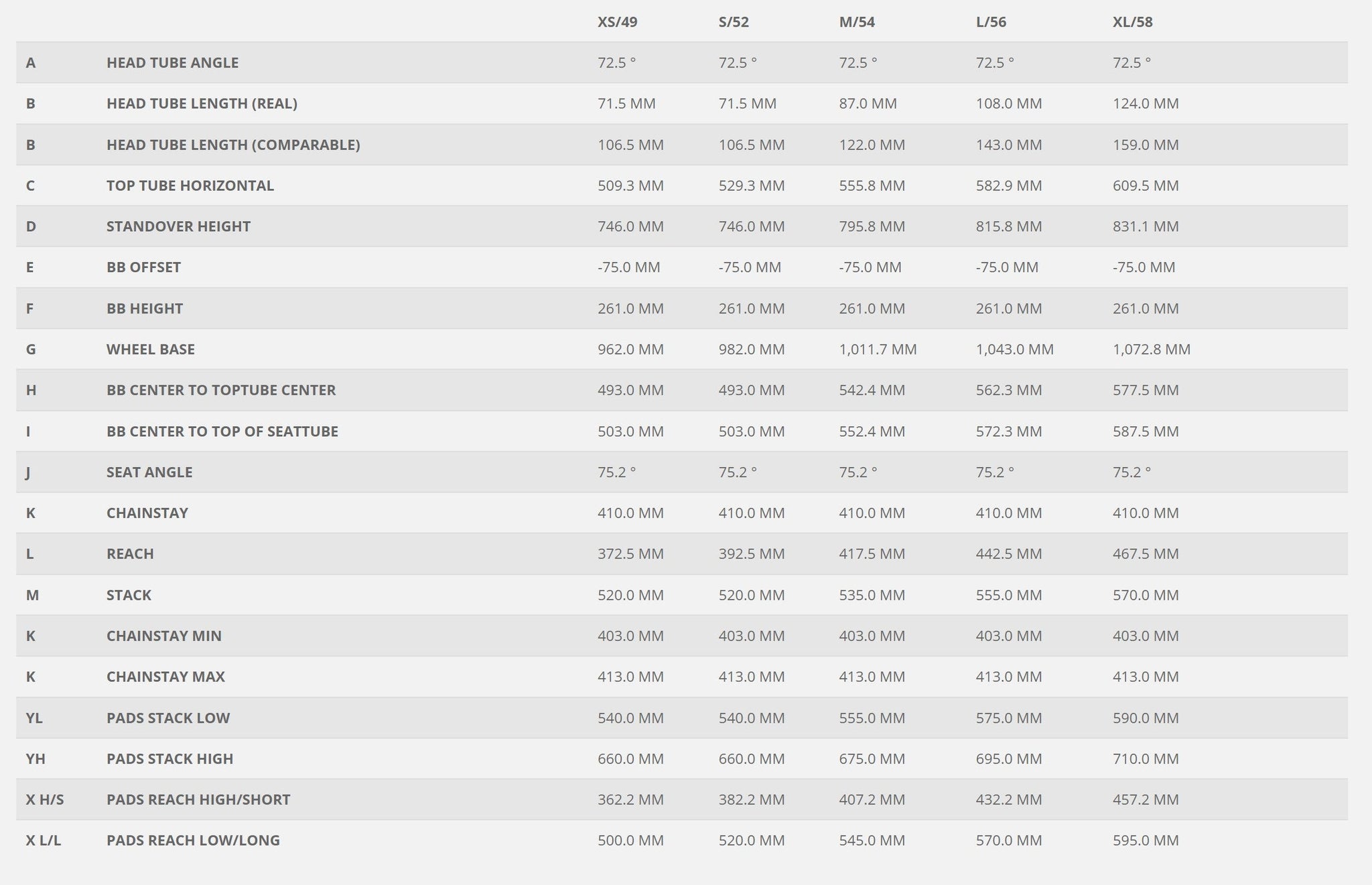Click the WHEEL BASE row label
1372x885 pixels.
[150, 349]
